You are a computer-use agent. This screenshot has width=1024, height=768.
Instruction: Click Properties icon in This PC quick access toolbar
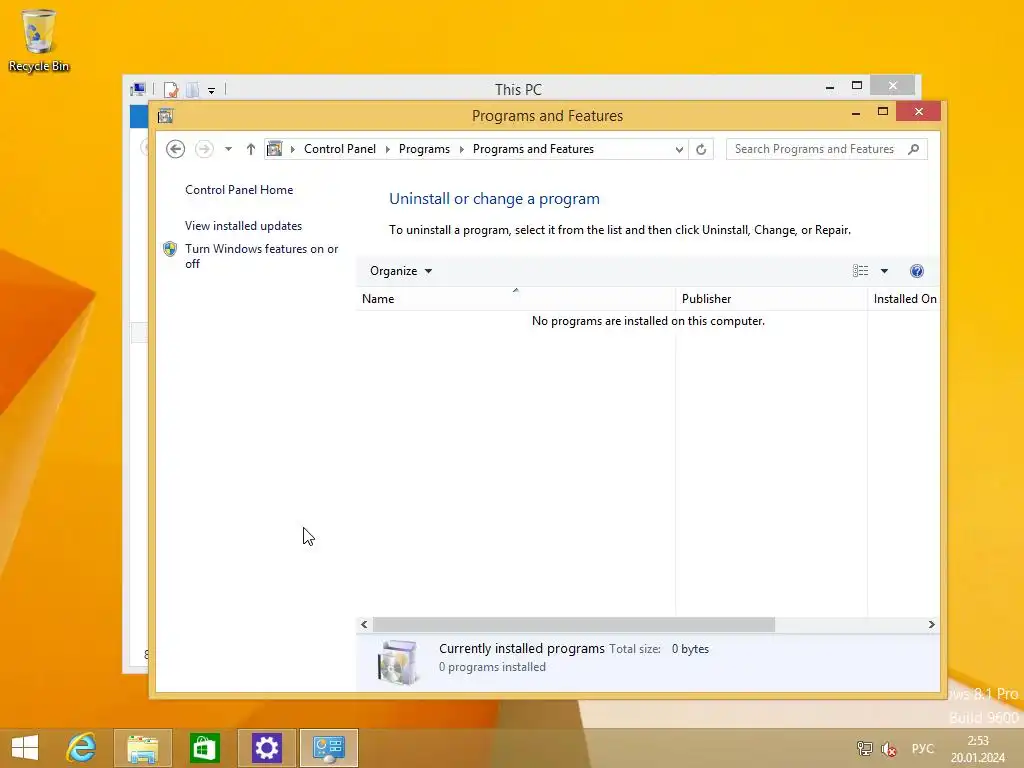(170, 89)
